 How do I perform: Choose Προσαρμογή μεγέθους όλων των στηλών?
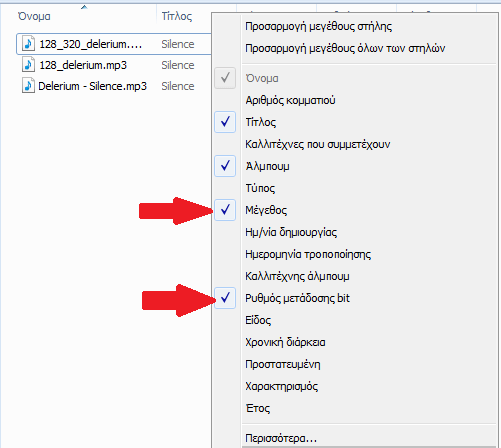click(345, 48)
